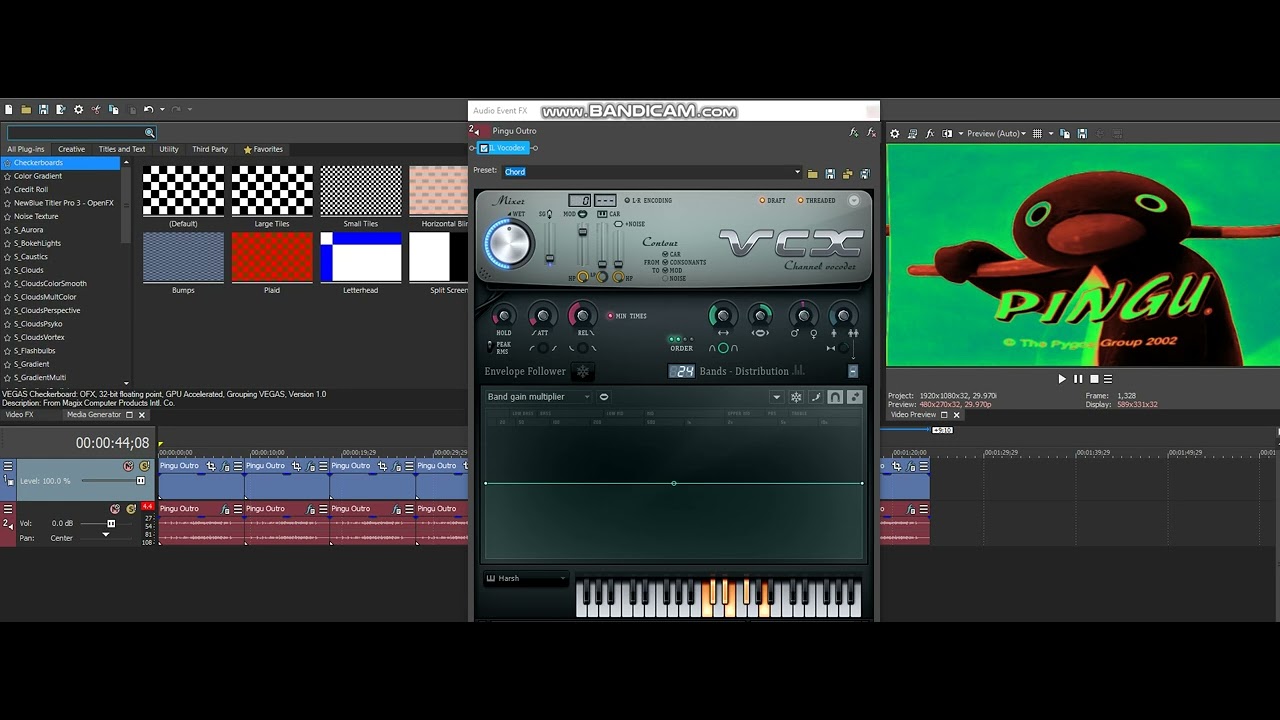
Task: Add plug-in to chain icon
Action: tap(854, 132)
